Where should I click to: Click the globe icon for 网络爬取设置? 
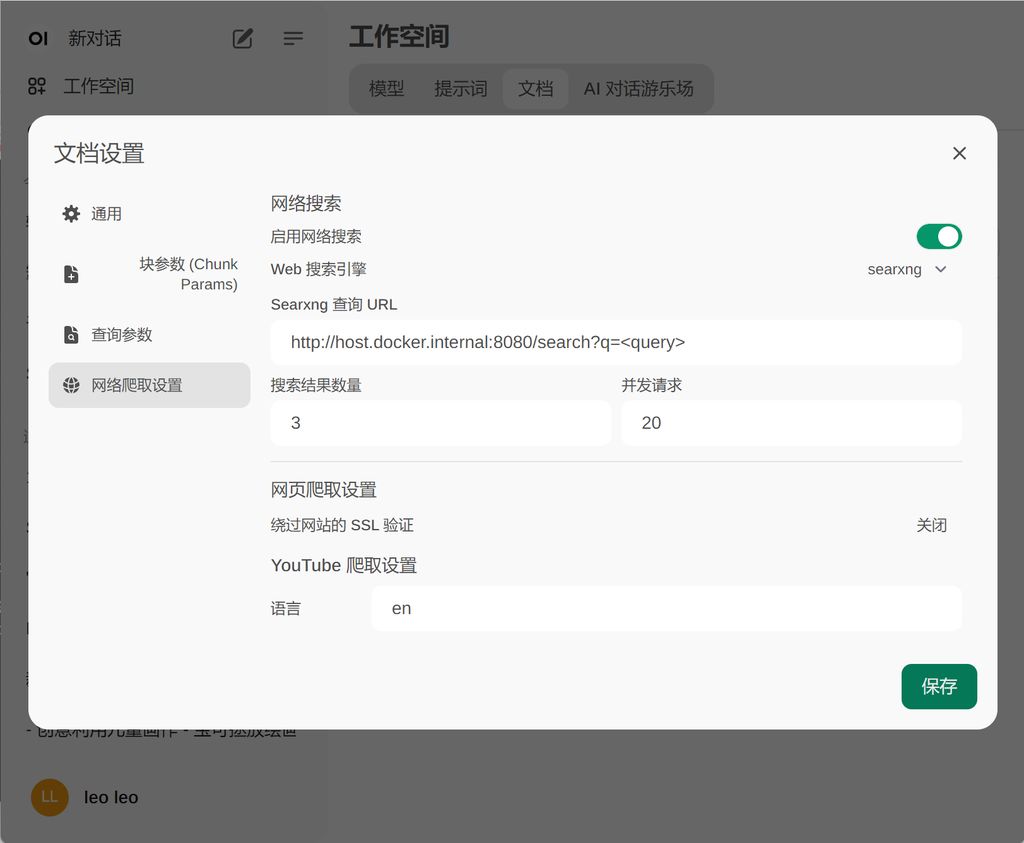pos(71,385)
